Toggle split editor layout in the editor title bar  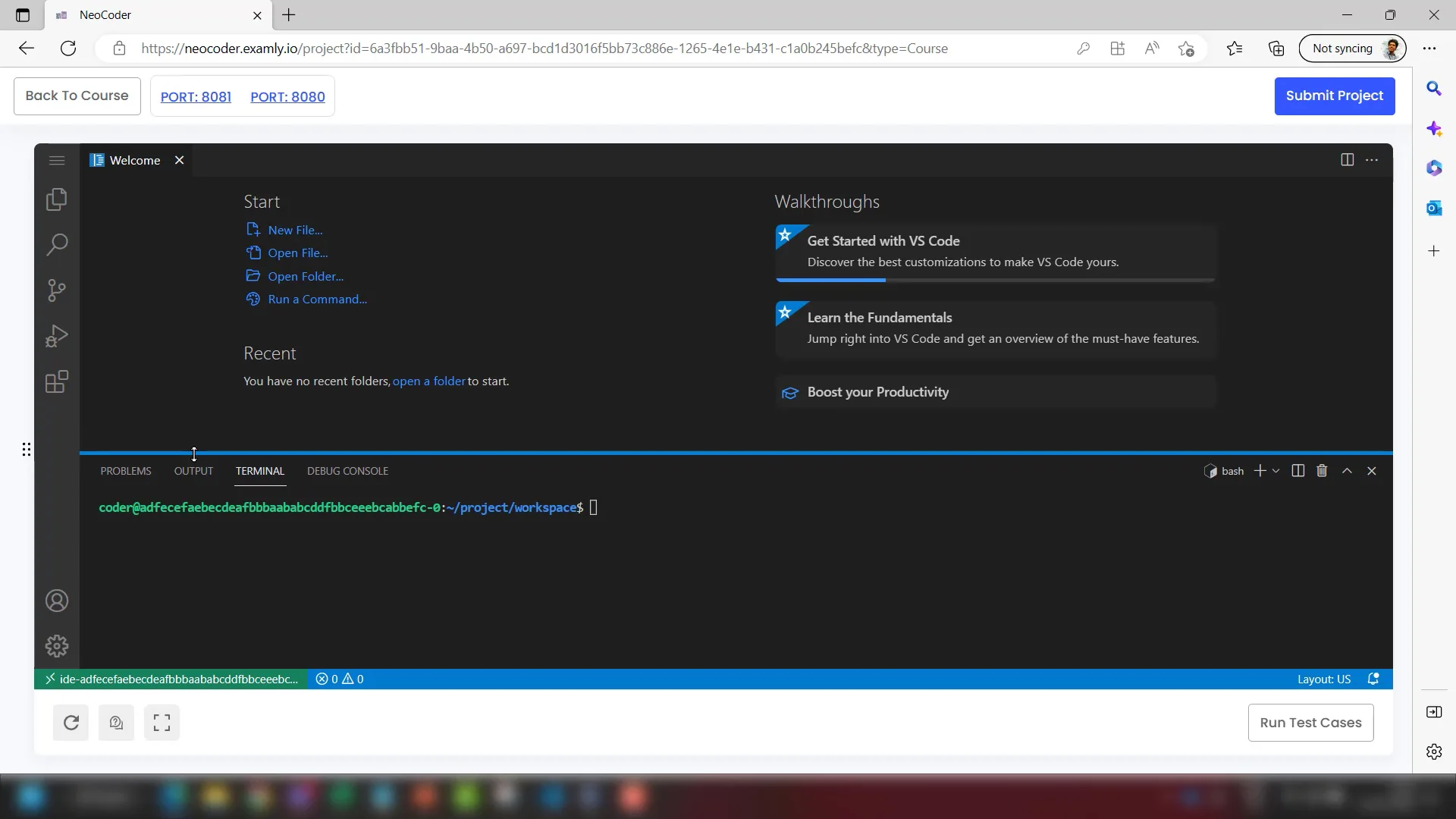(1348, 160)
